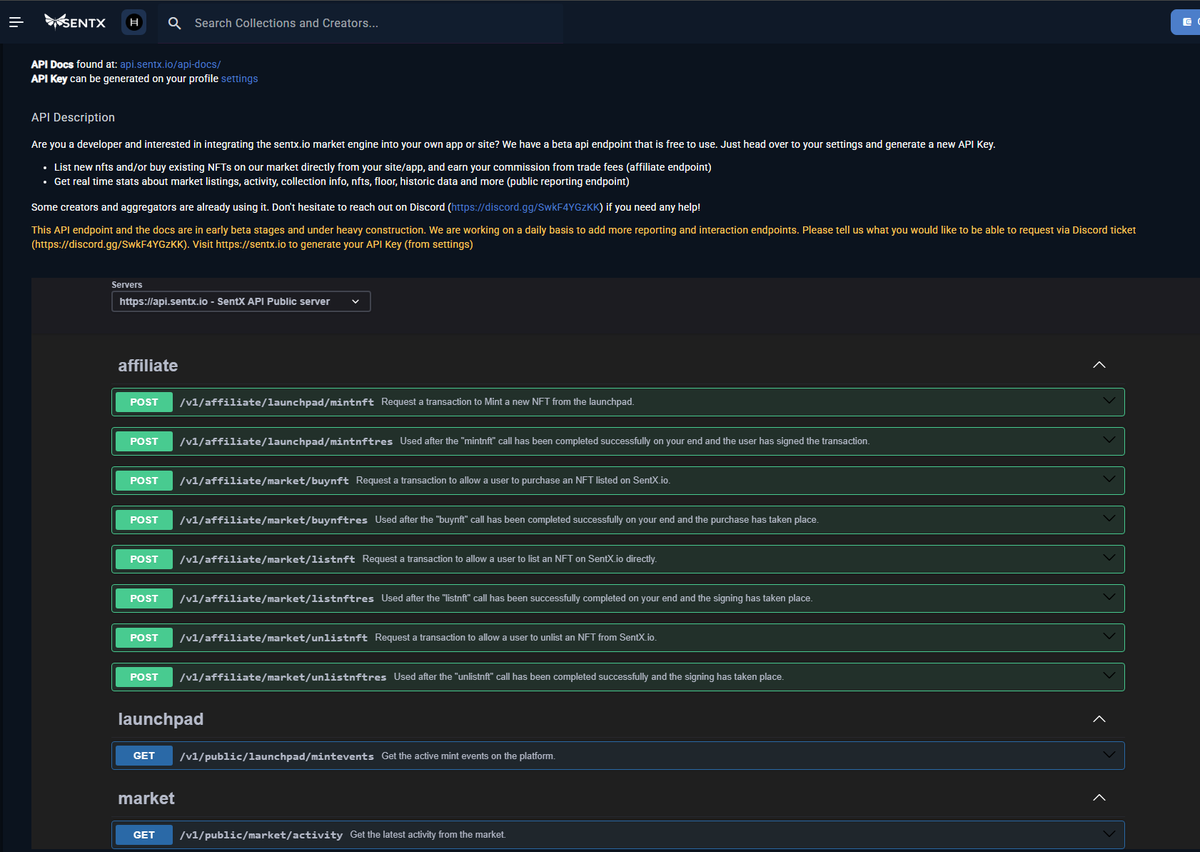Click POST button for market/buynft

click(x=144, y=481)
